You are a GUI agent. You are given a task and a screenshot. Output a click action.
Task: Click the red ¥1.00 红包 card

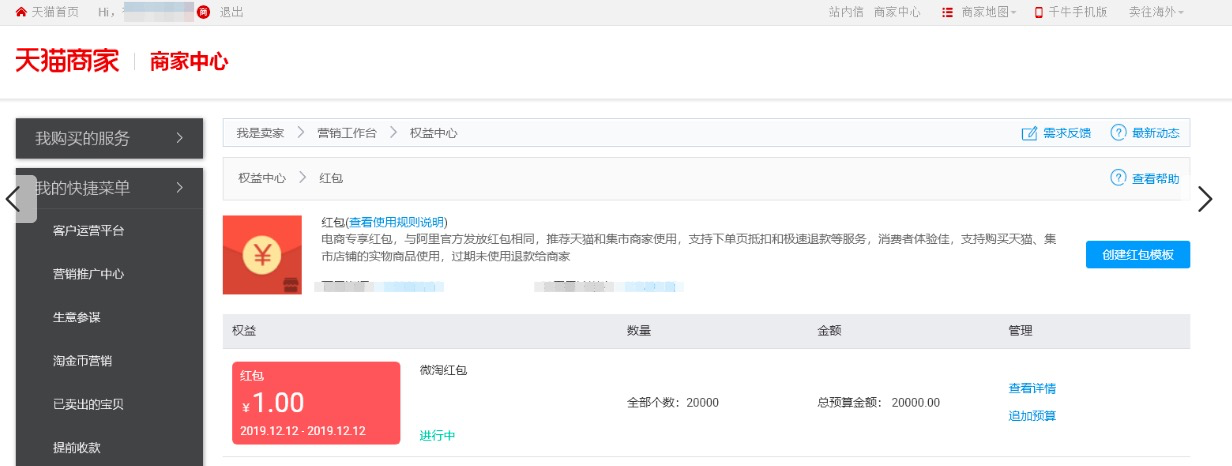[316, 403]
